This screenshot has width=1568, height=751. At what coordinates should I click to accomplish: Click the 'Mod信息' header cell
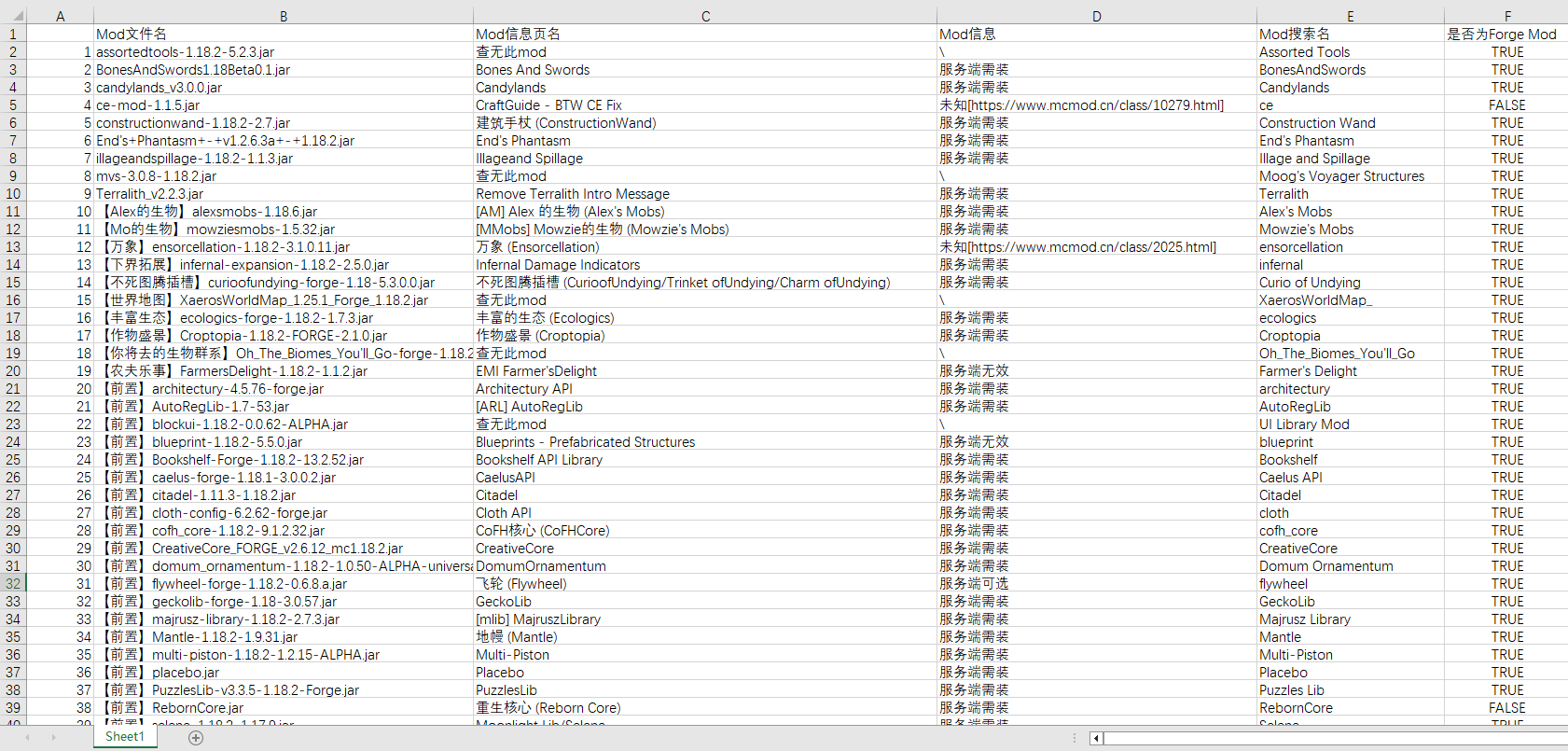click(x=1097, y=34)
